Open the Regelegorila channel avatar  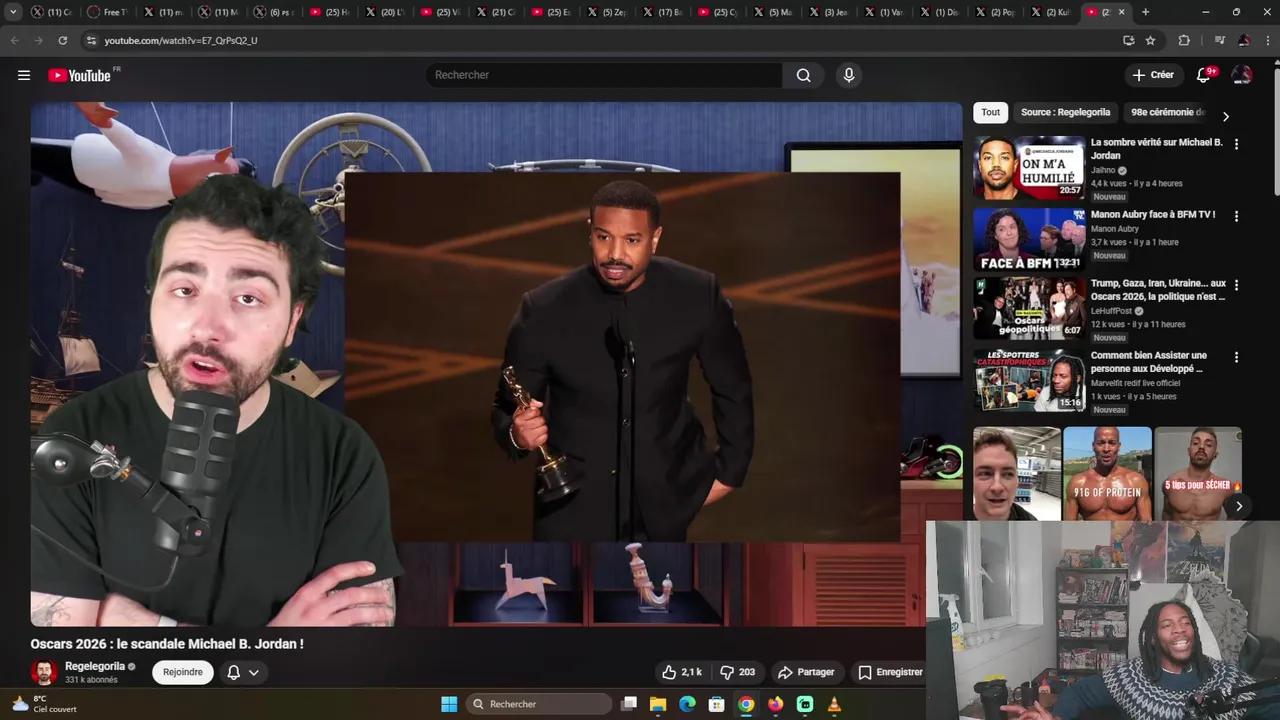(x=43, y=672)
